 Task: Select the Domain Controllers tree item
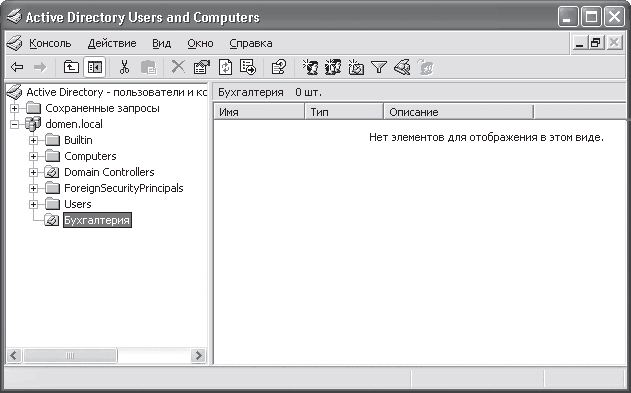pyautogui.click(x=109, y=173)
